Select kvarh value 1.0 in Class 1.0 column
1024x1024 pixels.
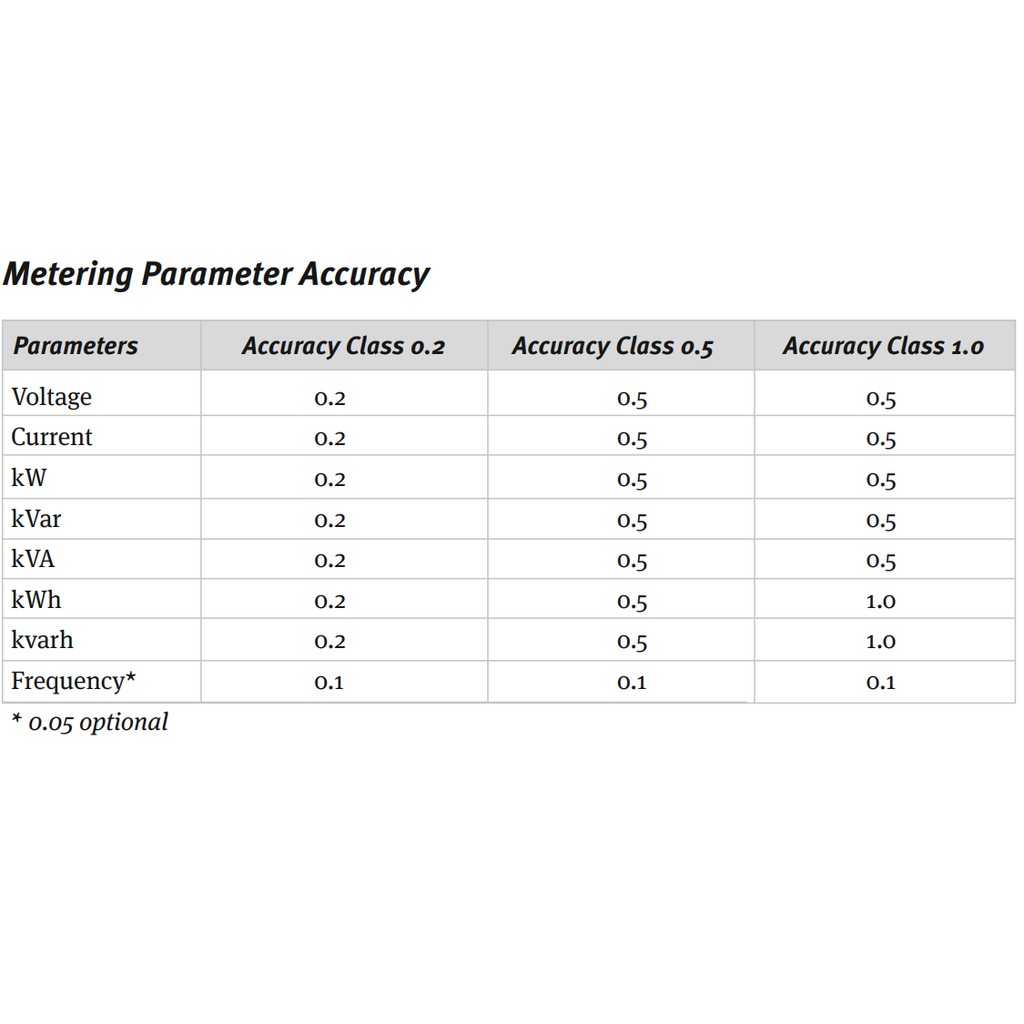pos(881,641)
